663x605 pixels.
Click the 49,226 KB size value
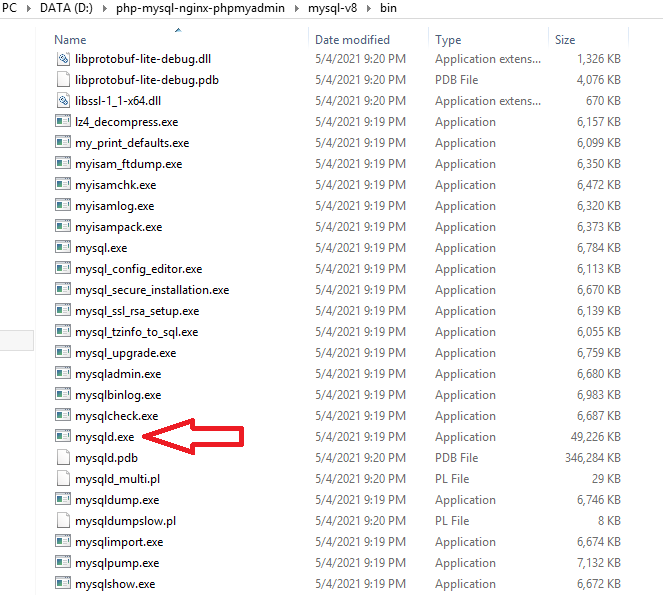[x=595, y=437]
